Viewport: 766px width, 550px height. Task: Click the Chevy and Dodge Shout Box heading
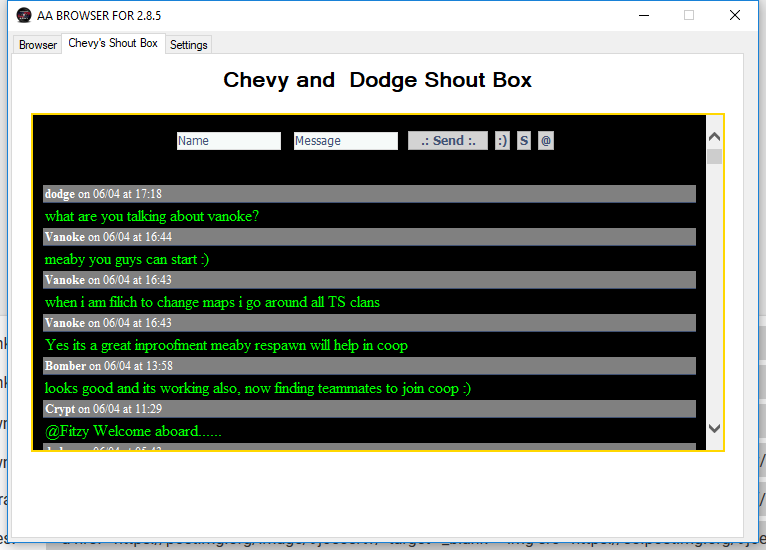pos(377,80)
